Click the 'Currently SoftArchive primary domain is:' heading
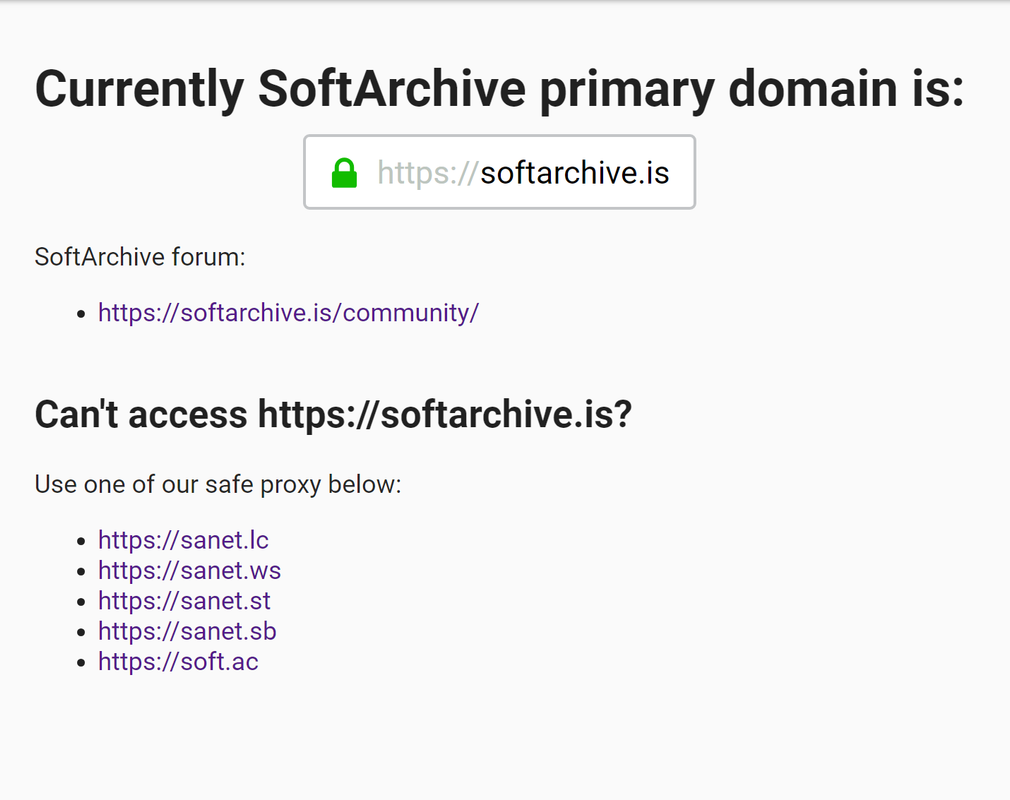 [499, 89]
